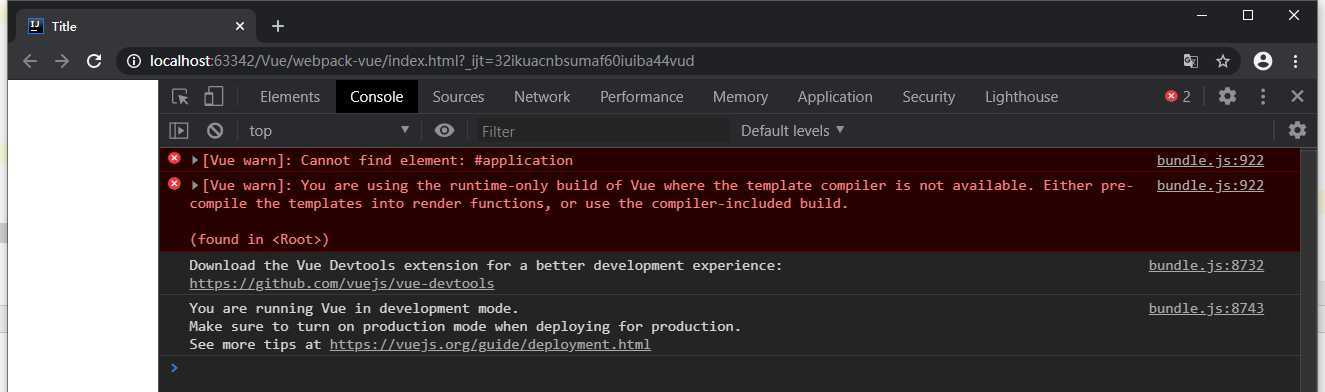The image size is (1325, 392).
Task: Expand the Cannot find element warning
Action: (196, 160)
